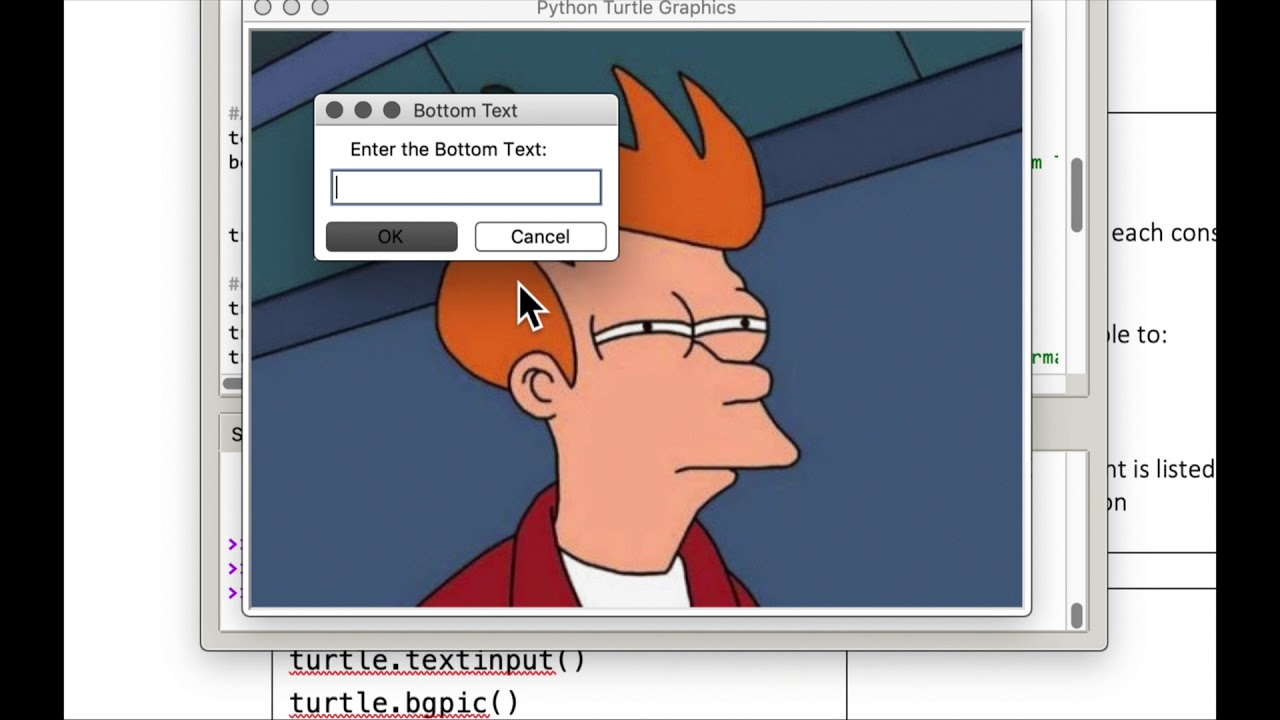Image resolution: width=1280 pixels, height=720 pixels.
Task: Cancel the Bottom Text dialog
Action: pos(540,237)
